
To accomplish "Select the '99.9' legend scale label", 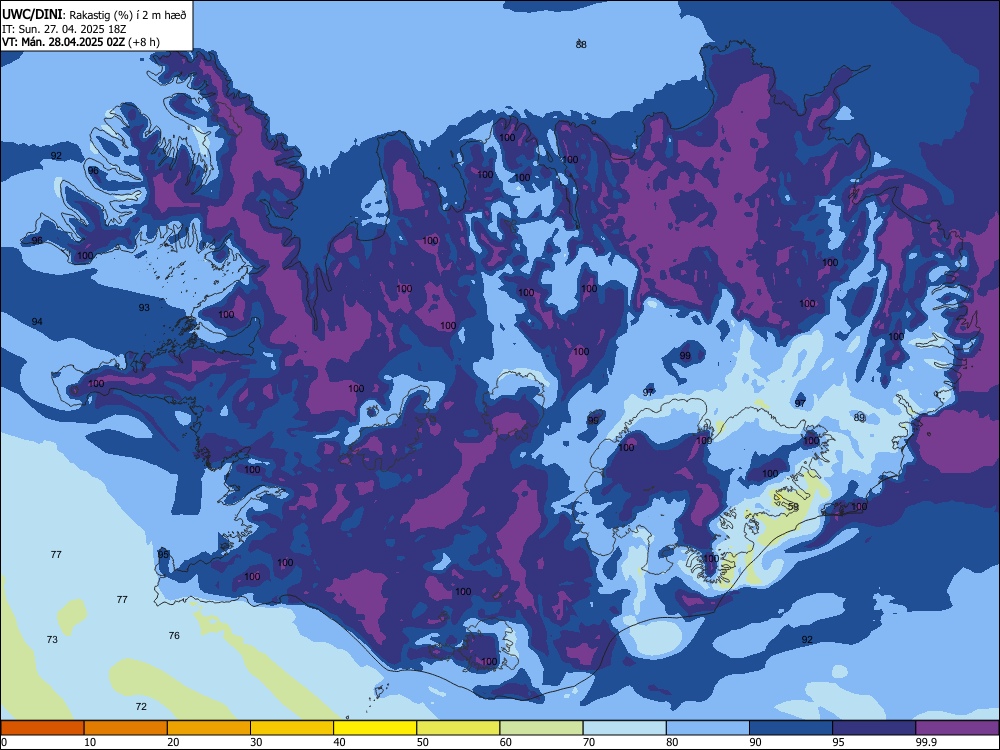I will [925, 742].
